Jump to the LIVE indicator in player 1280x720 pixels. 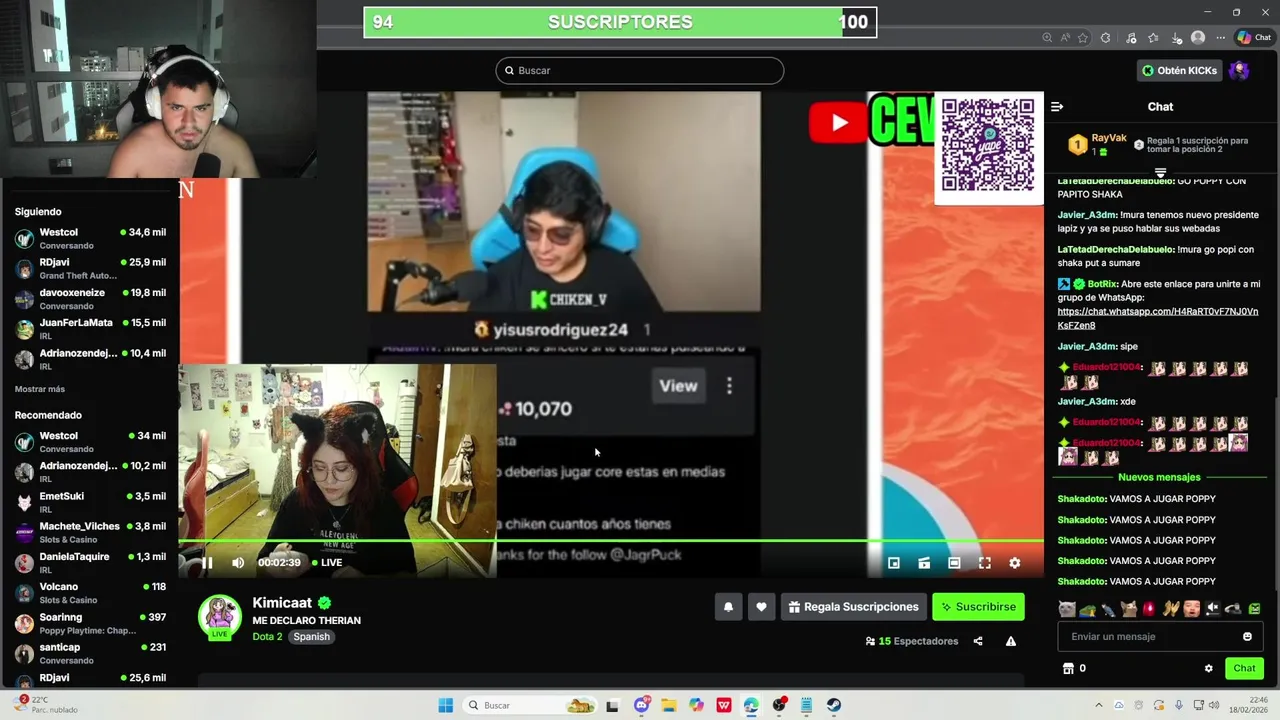tap(327, 563)
